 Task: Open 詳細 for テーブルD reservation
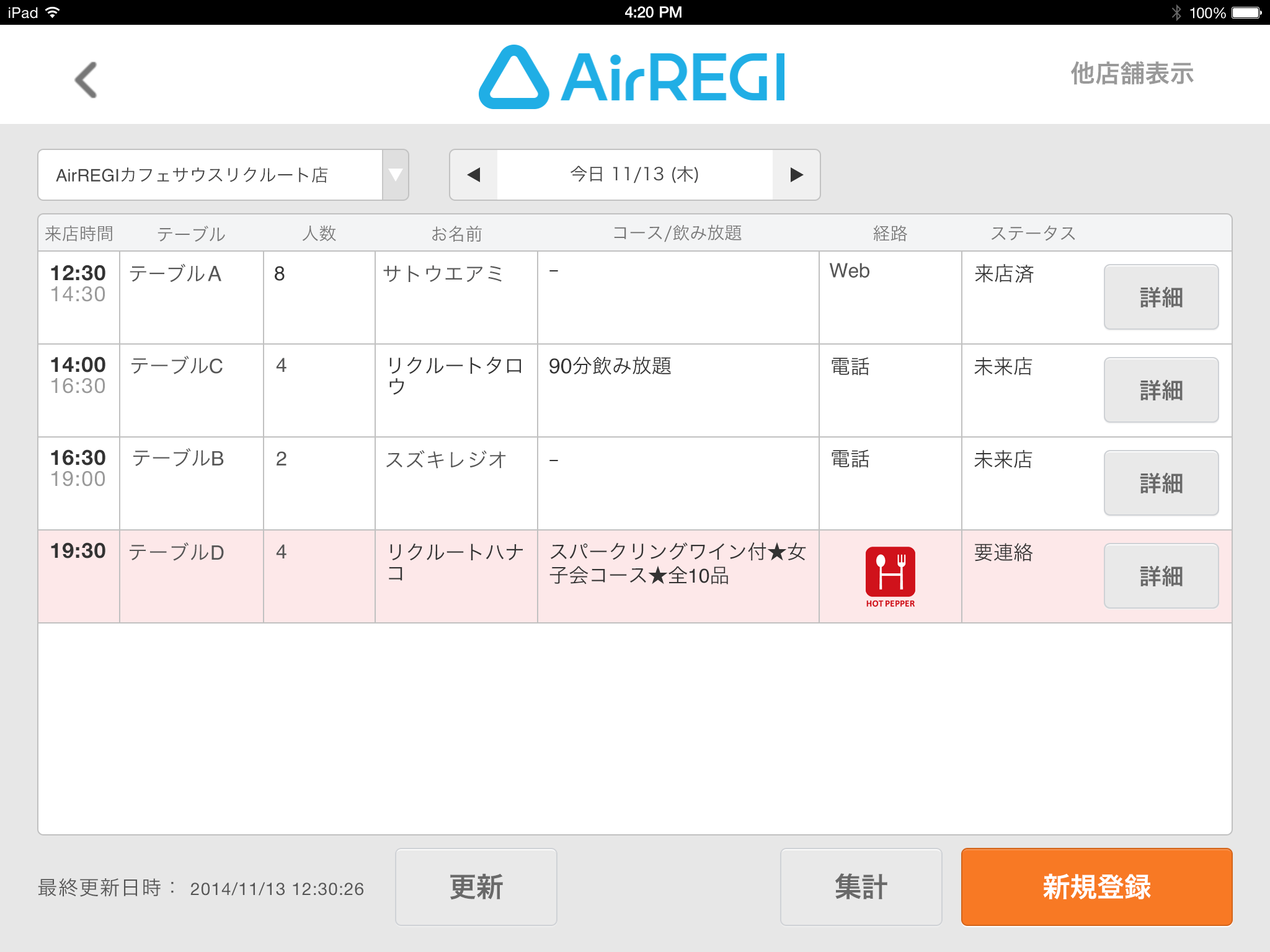[1161, 576]
